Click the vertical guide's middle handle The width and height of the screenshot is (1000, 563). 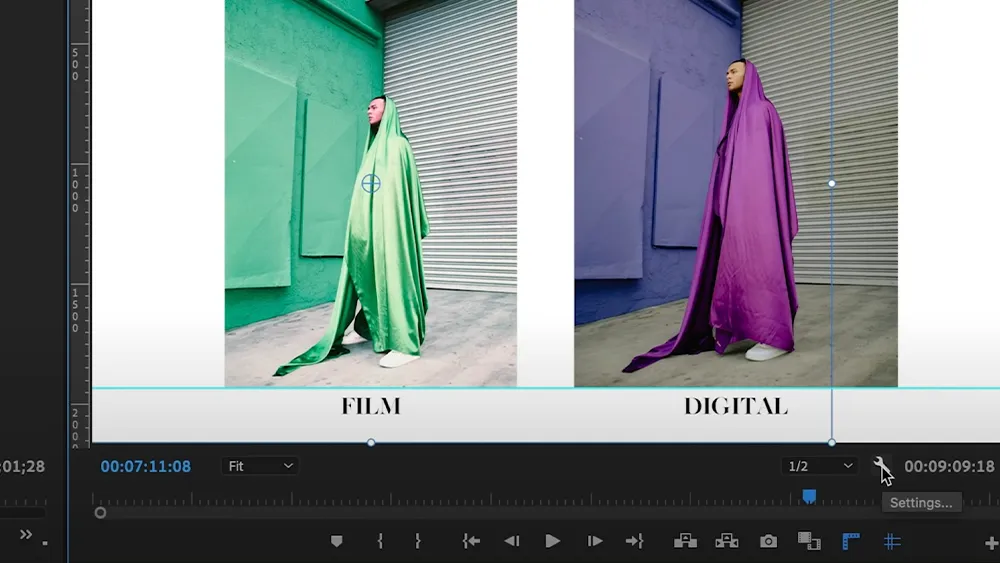[832, 183]
